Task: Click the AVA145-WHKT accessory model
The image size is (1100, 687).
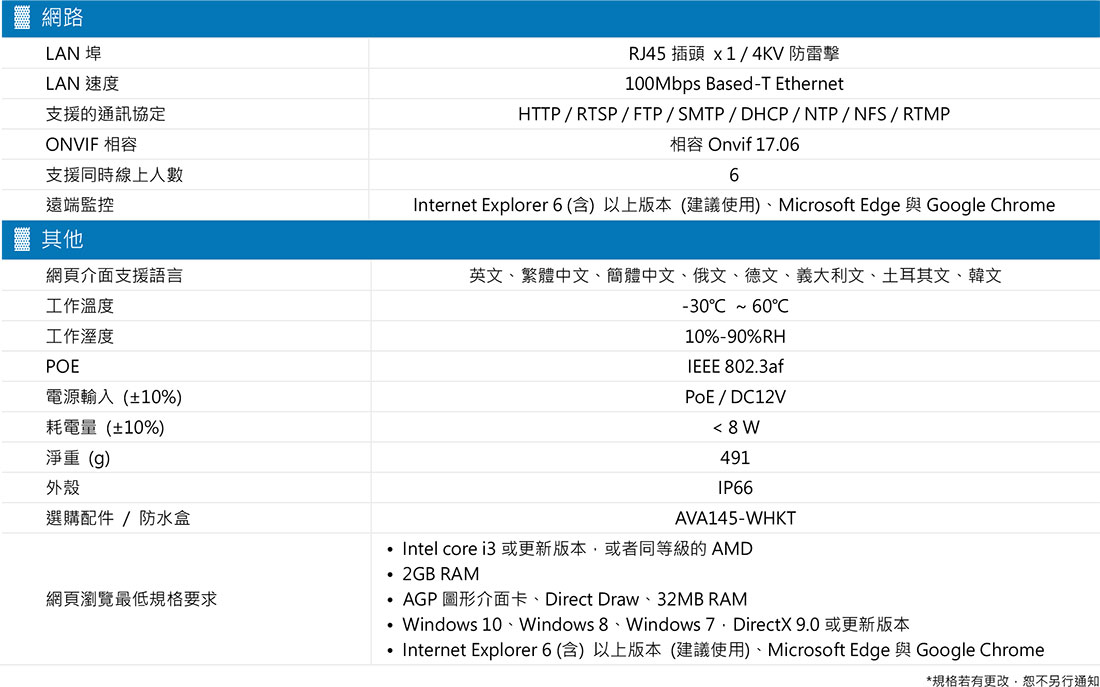Action: click(735, 519)
